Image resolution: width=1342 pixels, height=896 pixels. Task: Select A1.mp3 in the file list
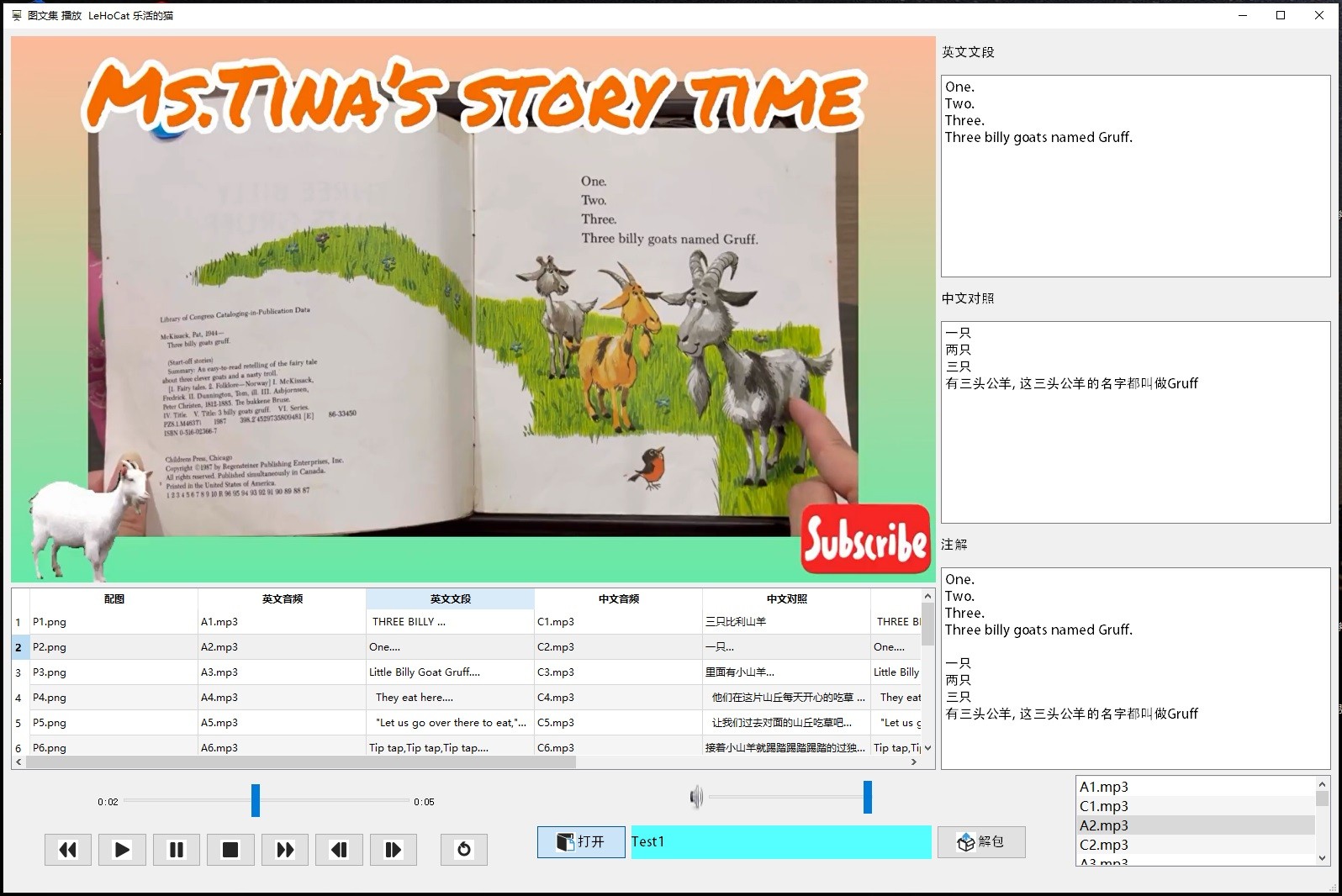tap(1196, 787)
